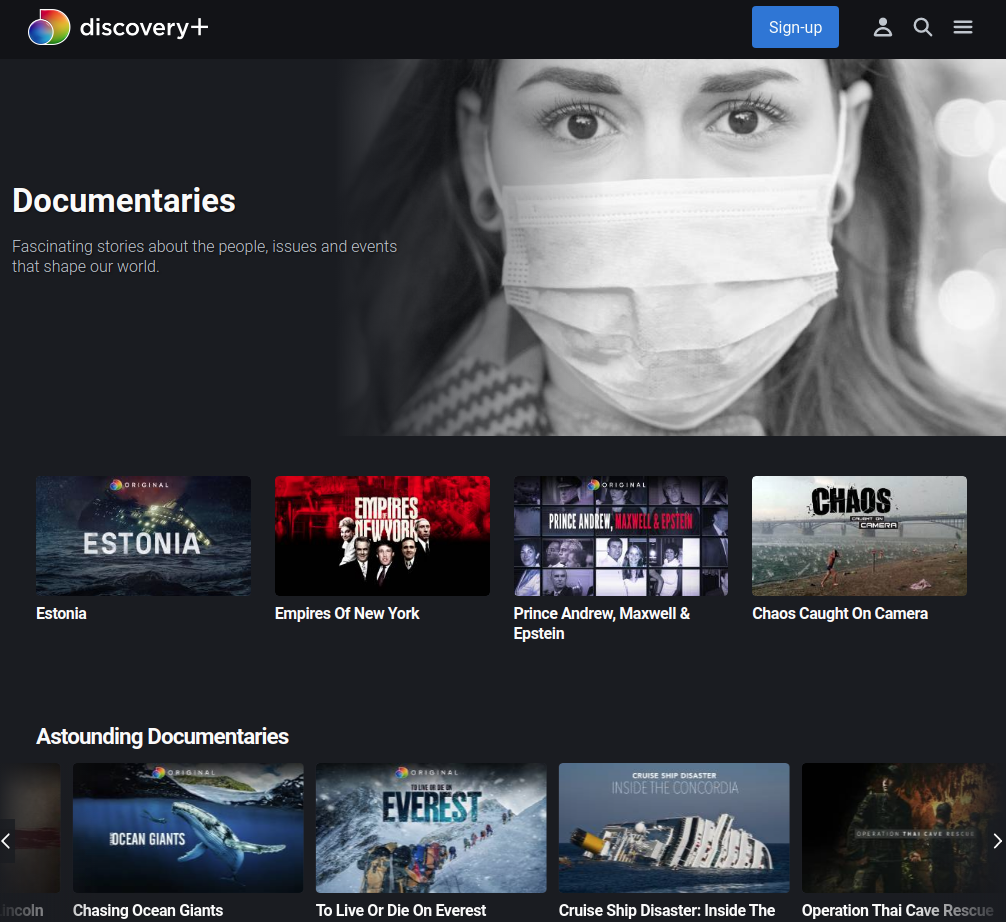Screen dimensions: 1006x922
Task: Click the Estonia title link
Action: point(61,613)
